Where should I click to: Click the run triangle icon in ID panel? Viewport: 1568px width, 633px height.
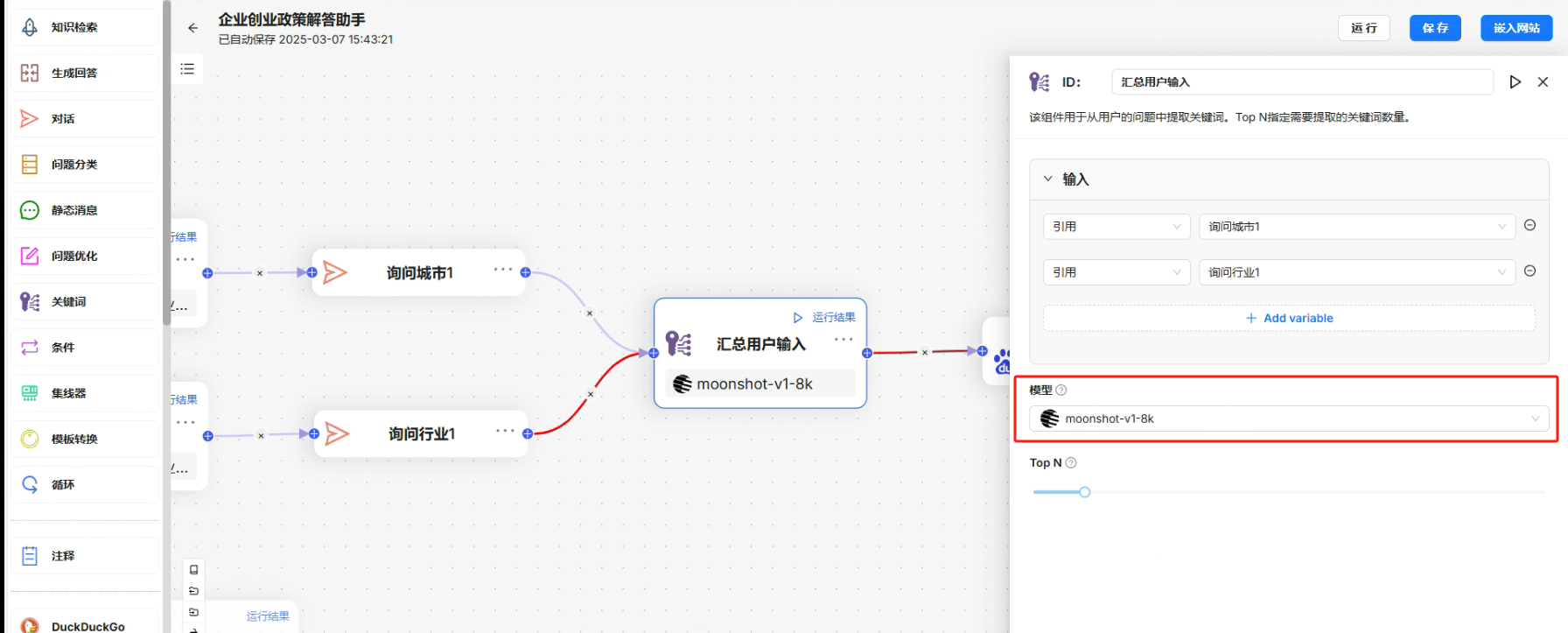tap(1515, 82)
